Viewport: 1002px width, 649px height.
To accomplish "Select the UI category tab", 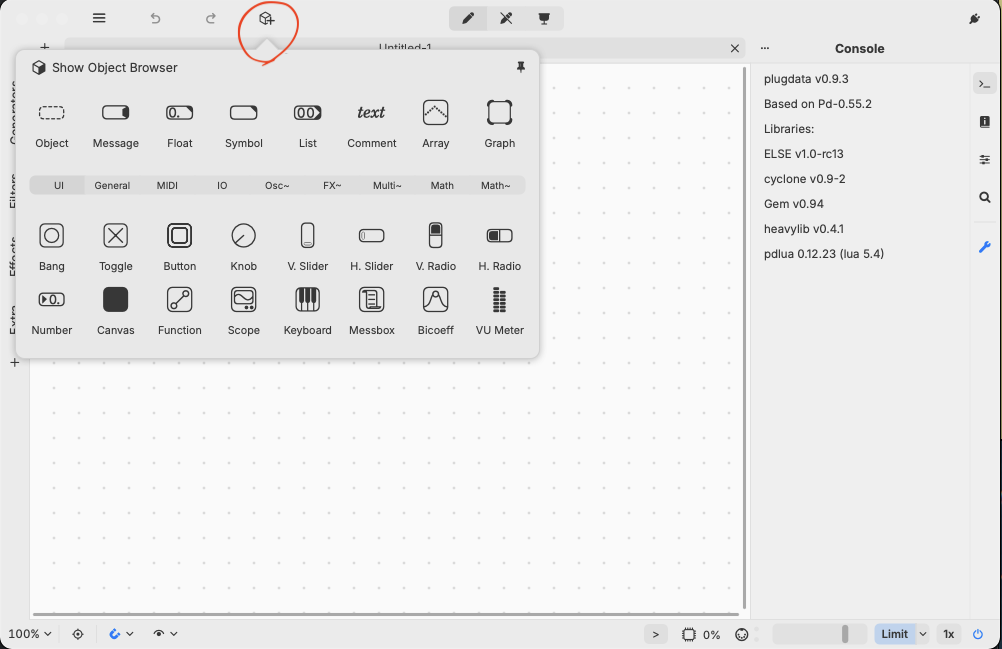I will [x=58, y=185].
